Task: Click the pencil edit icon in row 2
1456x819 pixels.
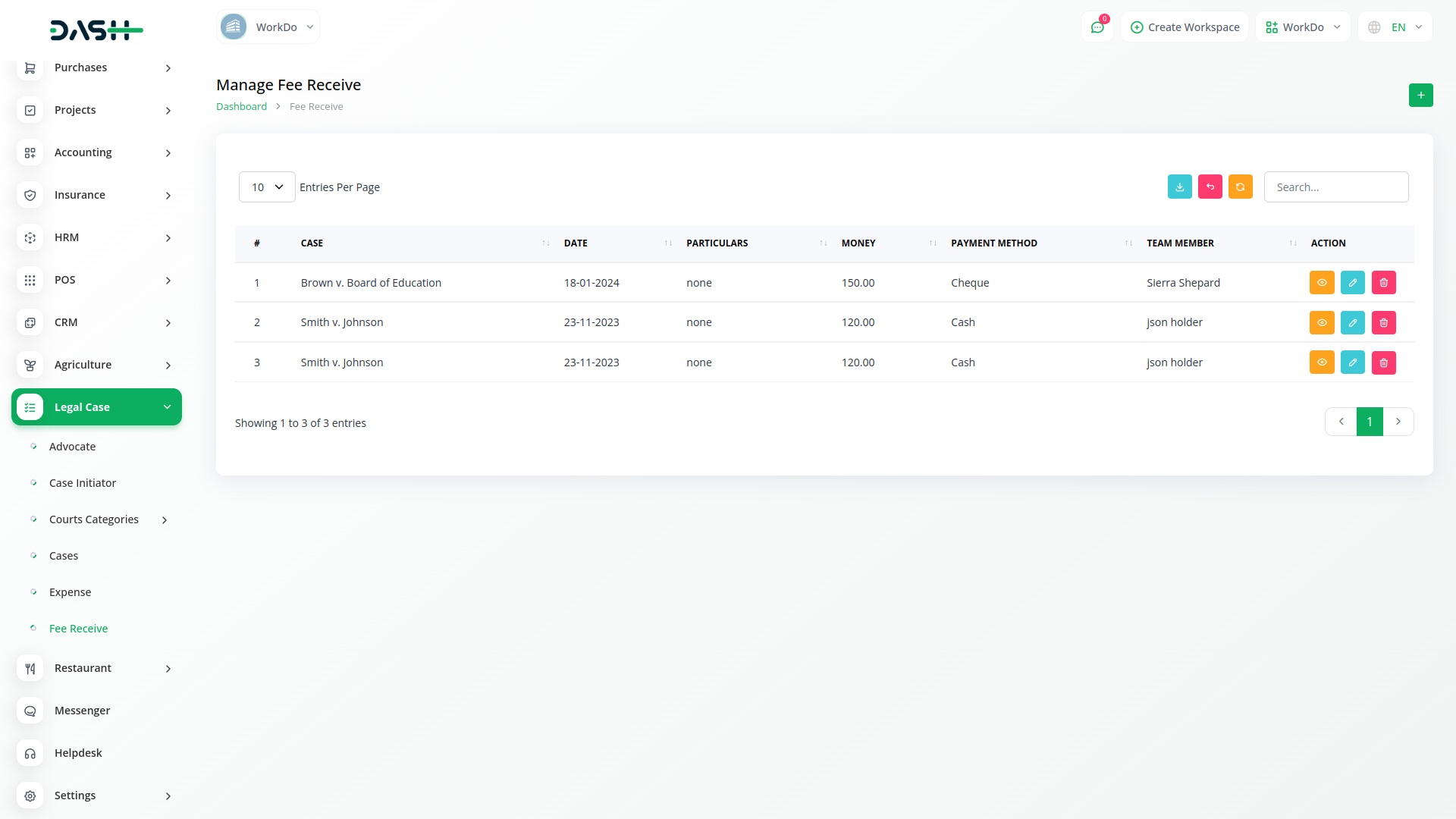Action: point(1352,323)
